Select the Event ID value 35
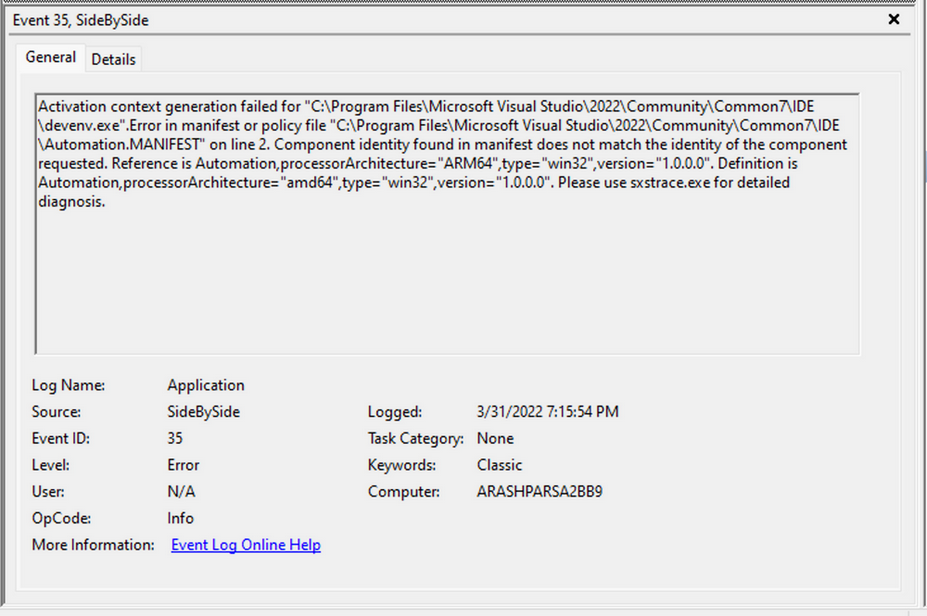The height and width of the screenshot is (616, 927). click(175, 438)
